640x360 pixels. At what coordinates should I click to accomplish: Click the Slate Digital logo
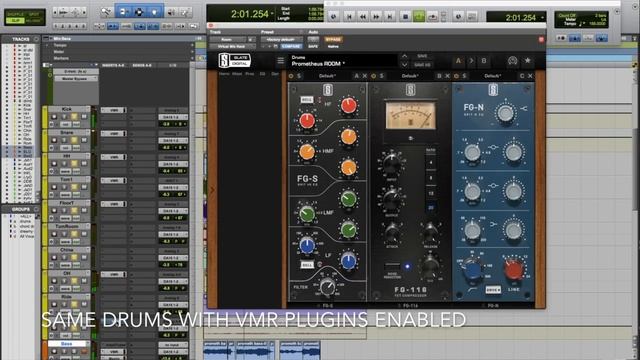(x=235, y=61)
